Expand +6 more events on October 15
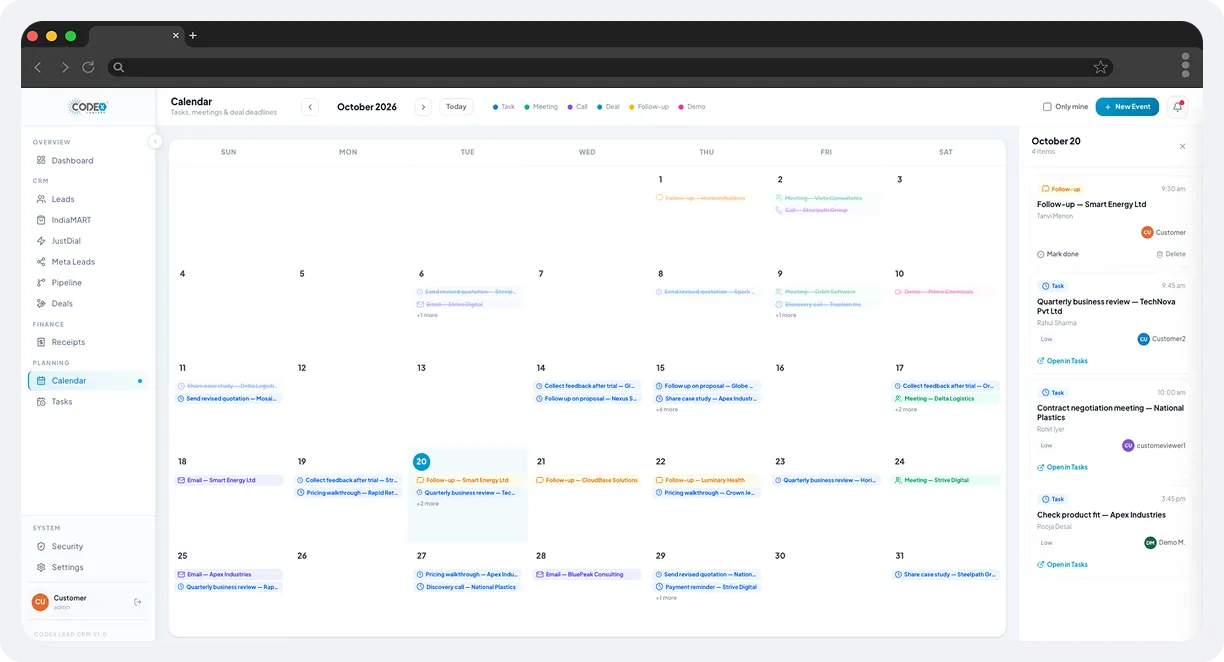This screenshot has height=662, width=1224. pyautogui.click(x=667, y=409)
